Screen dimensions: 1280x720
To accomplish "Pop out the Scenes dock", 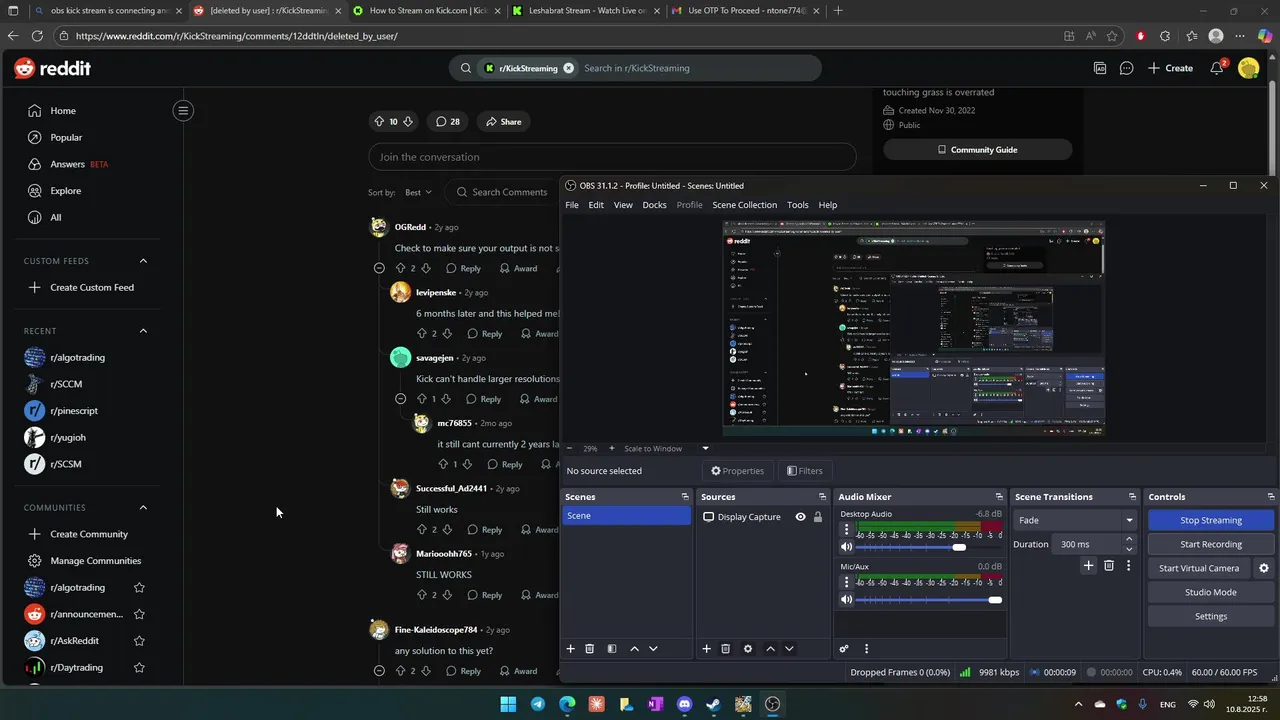I will pyautogui.click(x=685, y=497).
